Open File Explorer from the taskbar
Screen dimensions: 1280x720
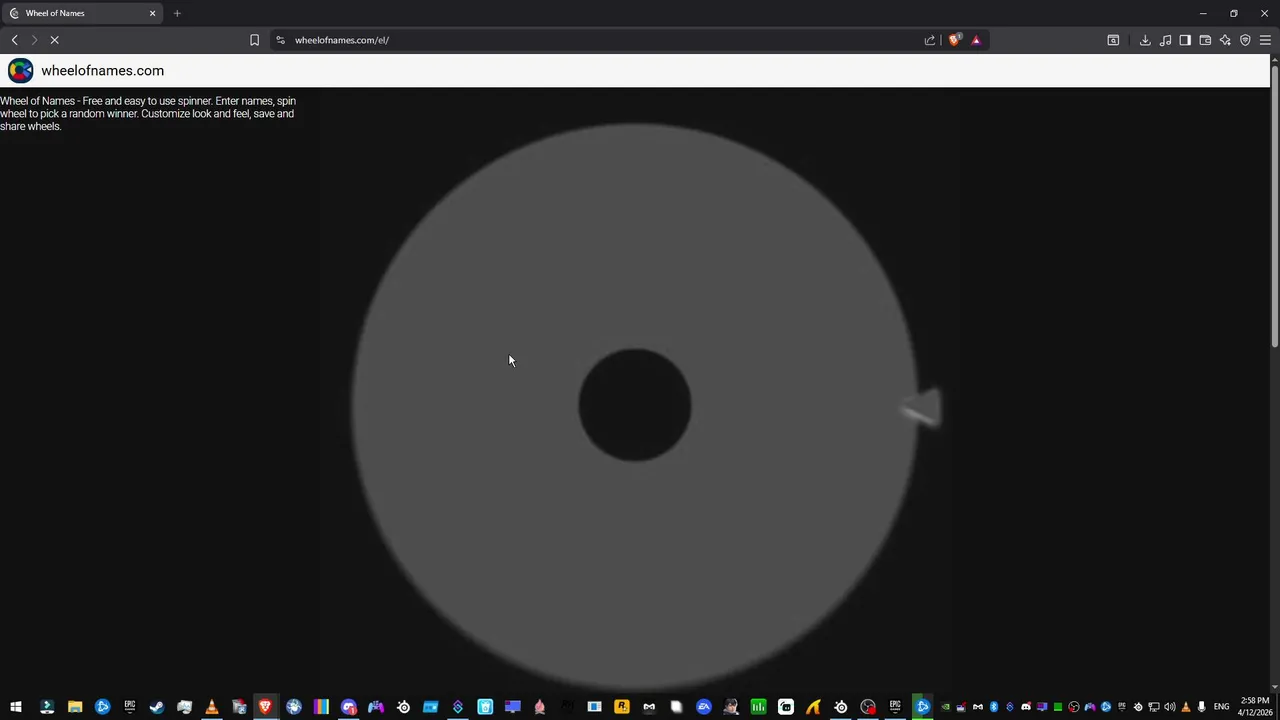coord(75,707)
